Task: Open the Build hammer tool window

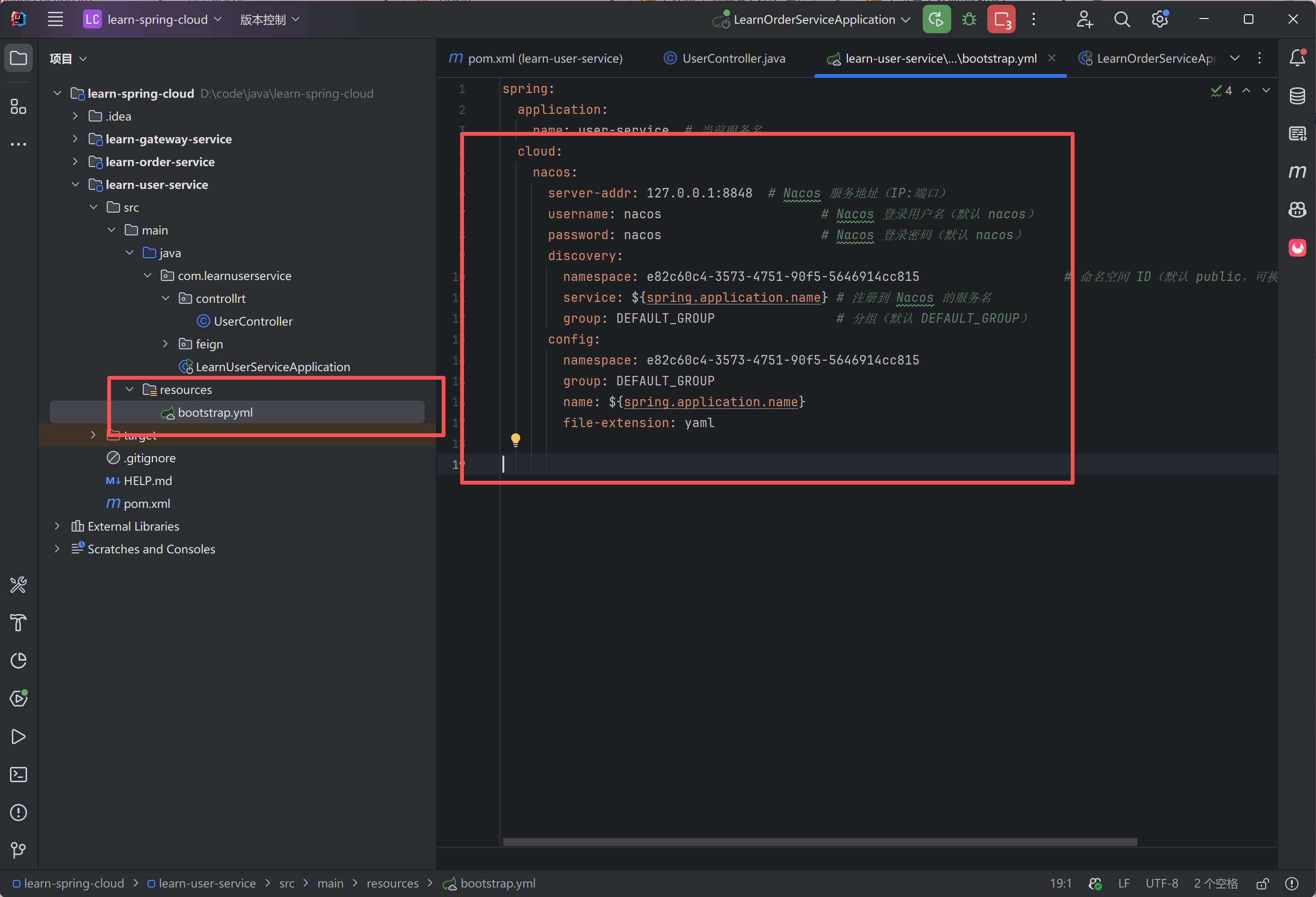Action: point(19,623)
